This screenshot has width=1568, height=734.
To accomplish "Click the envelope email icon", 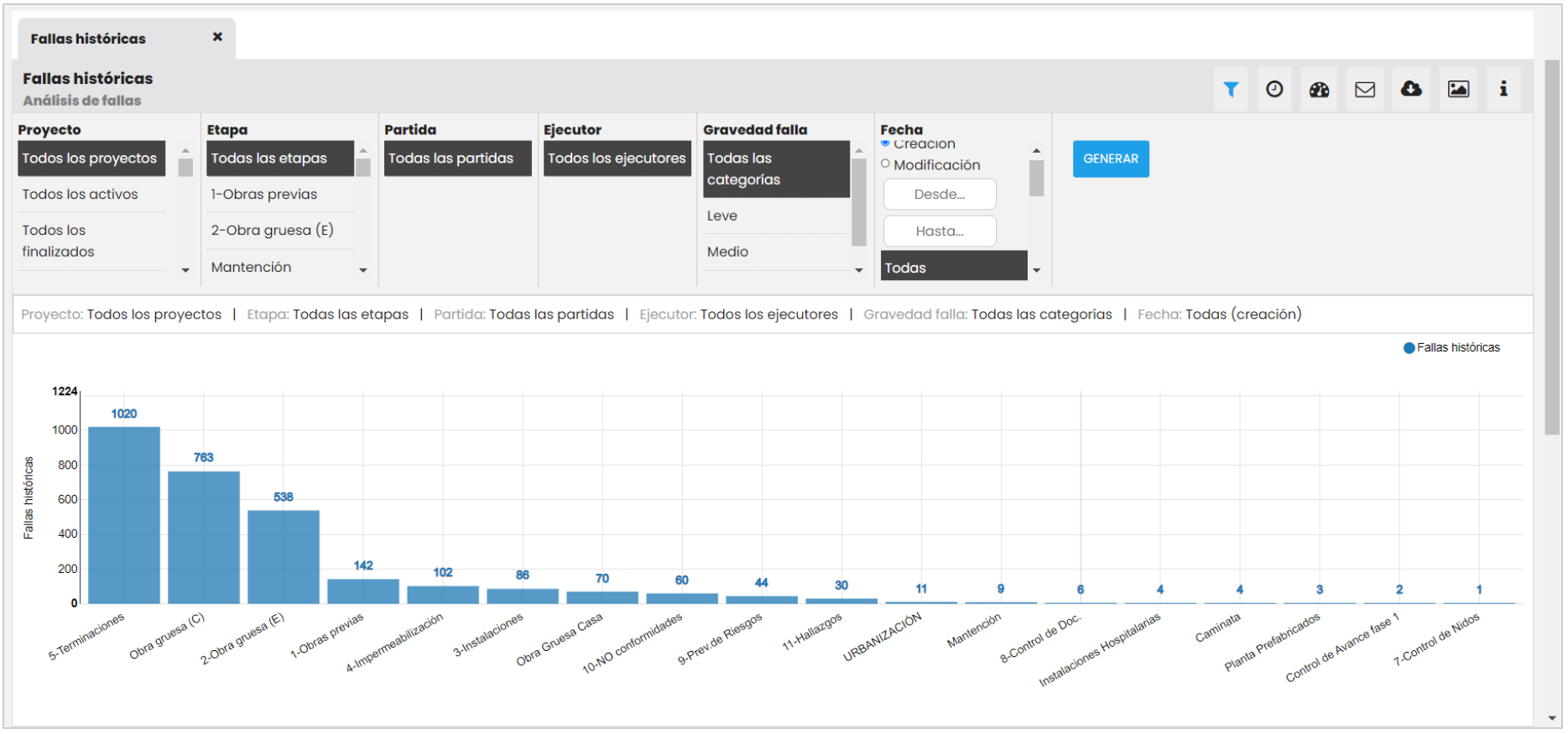I will coord(1365,89).
